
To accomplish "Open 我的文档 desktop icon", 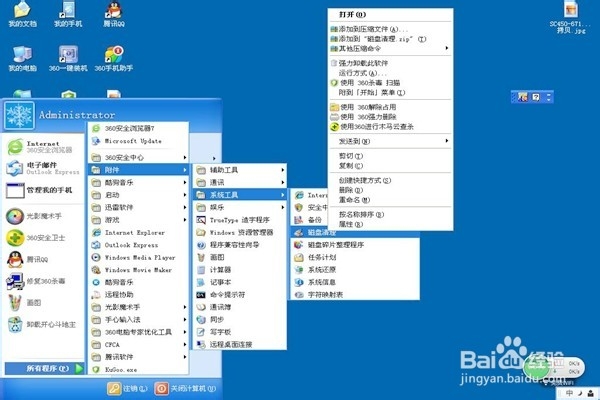I will [x=22, y=15].
